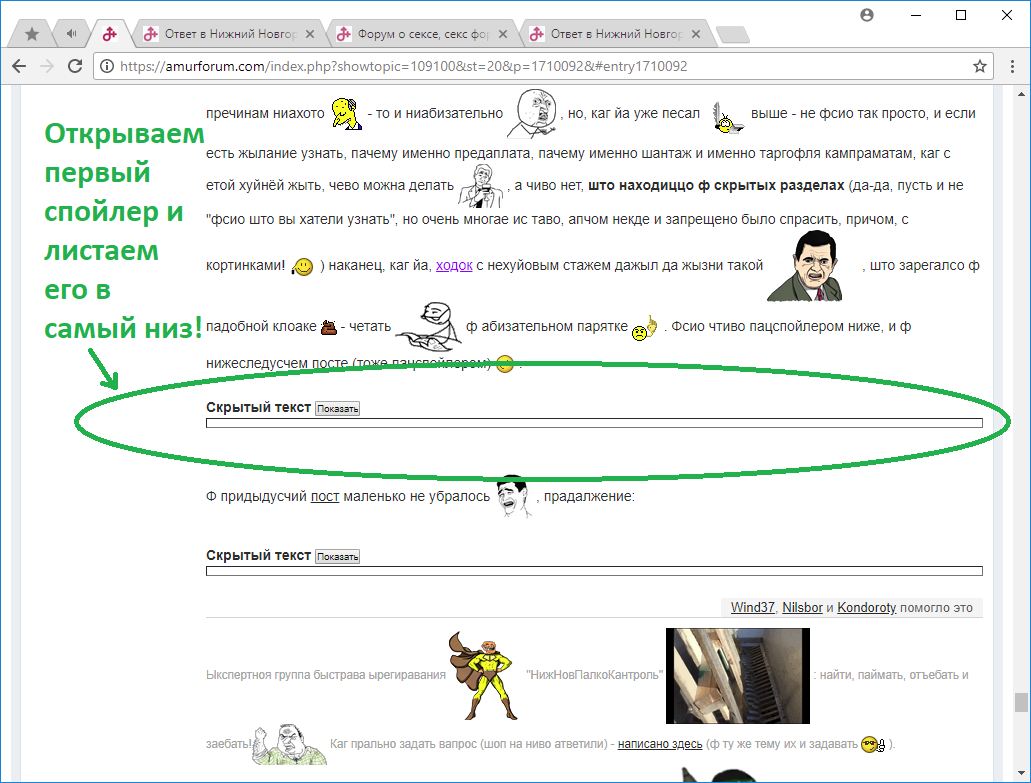
Task: Follow the 'пост' link
Action: tap(324, 496)
